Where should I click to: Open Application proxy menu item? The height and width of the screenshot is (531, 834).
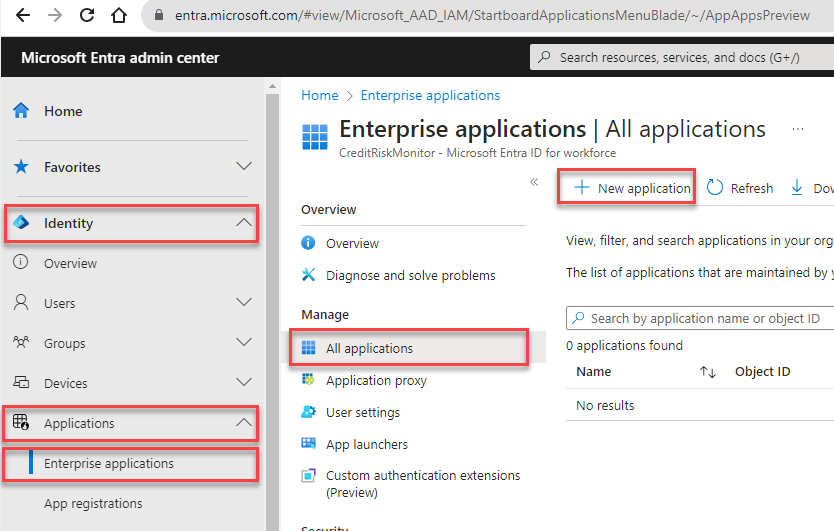pos(377,381)
